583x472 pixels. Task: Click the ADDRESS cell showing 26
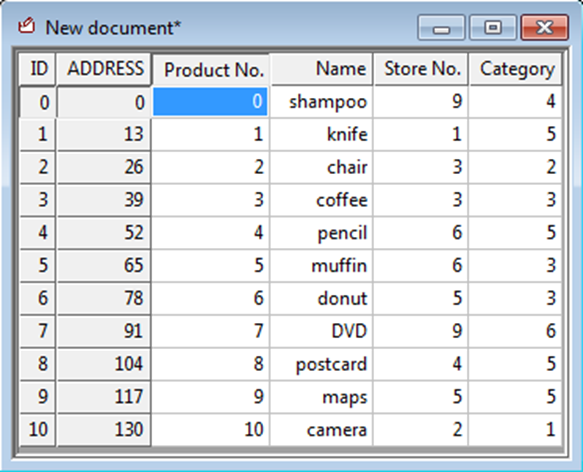click(104, 167)
